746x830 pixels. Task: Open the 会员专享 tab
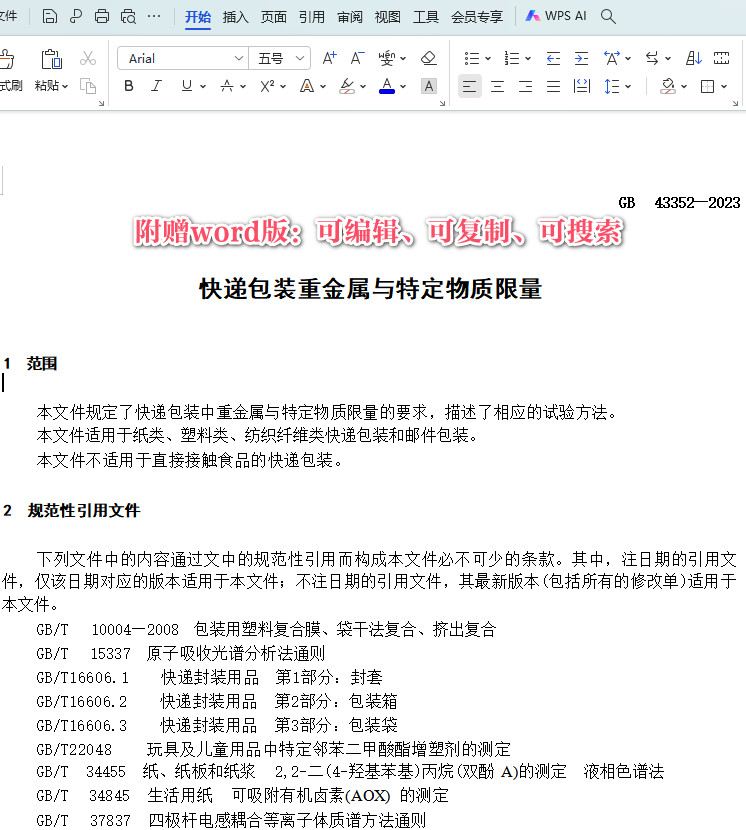click(477, 17)
